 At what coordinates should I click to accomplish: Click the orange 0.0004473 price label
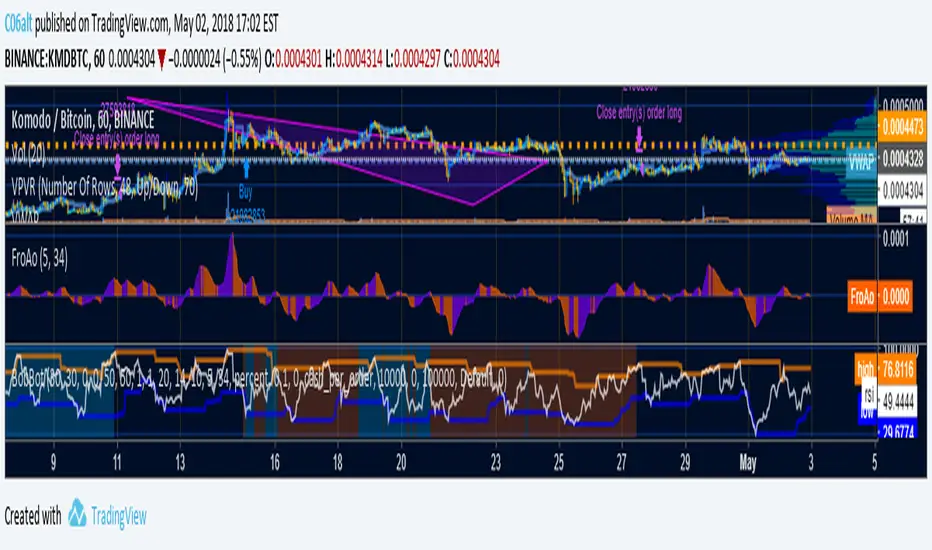(x=902, y=126)
